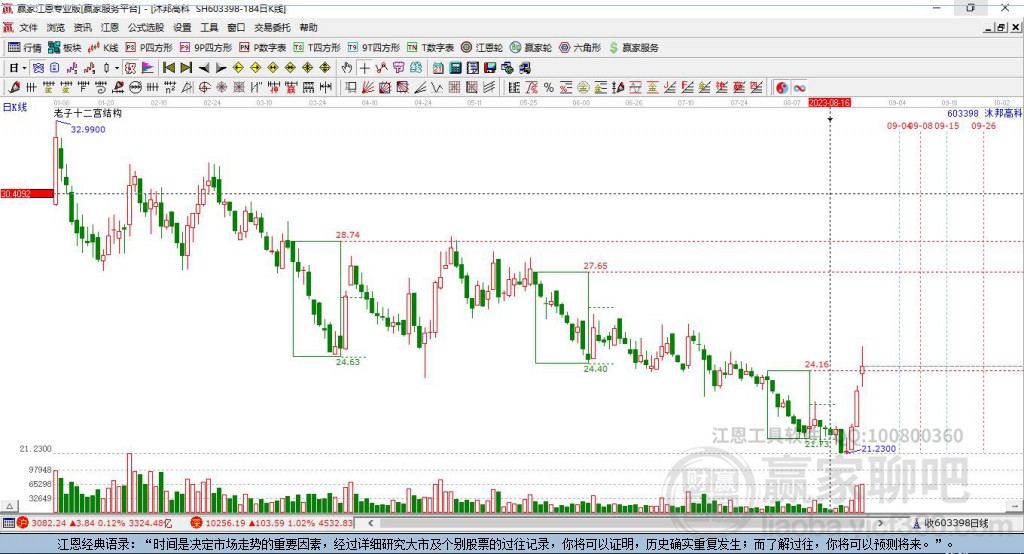Open the T数字表 time number table

[430, 48]
